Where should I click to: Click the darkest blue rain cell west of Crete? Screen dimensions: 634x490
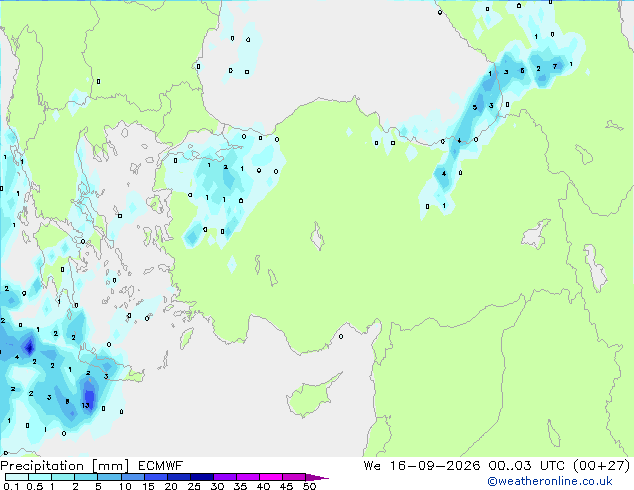tap(29, 347)
